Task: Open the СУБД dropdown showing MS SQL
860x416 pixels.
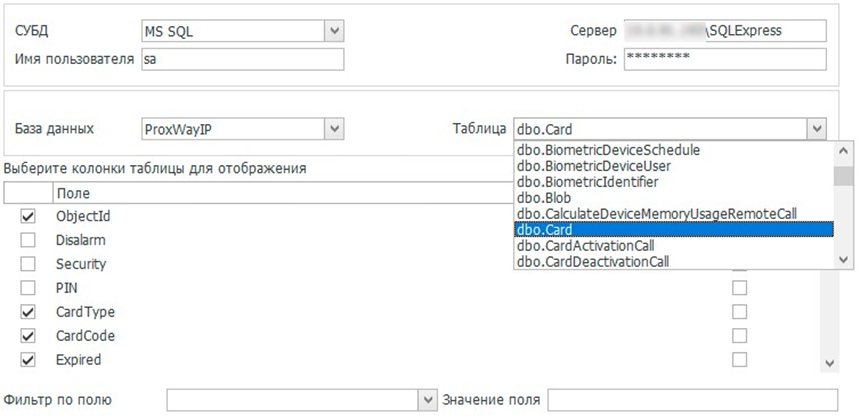Action: (333, 31)
